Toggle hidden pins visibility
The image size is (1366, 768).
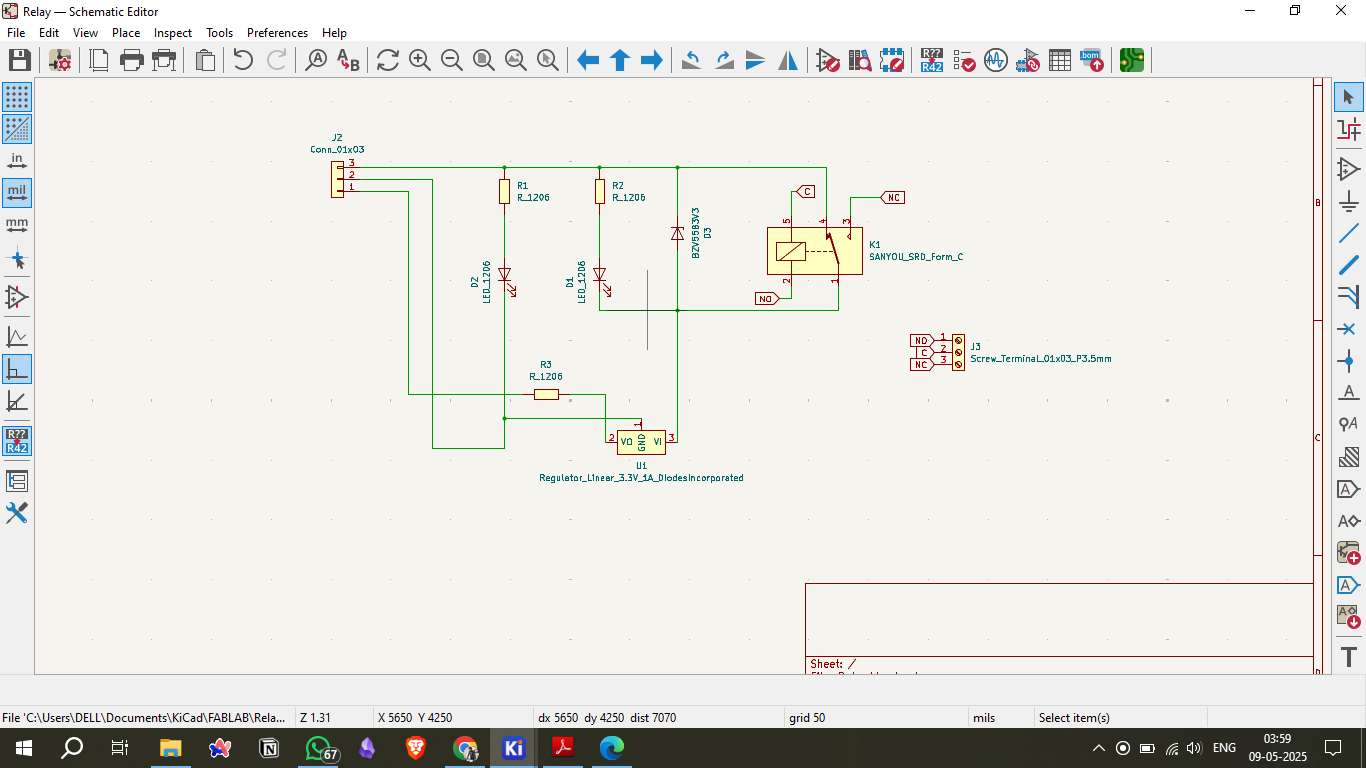tap(17, 297)
